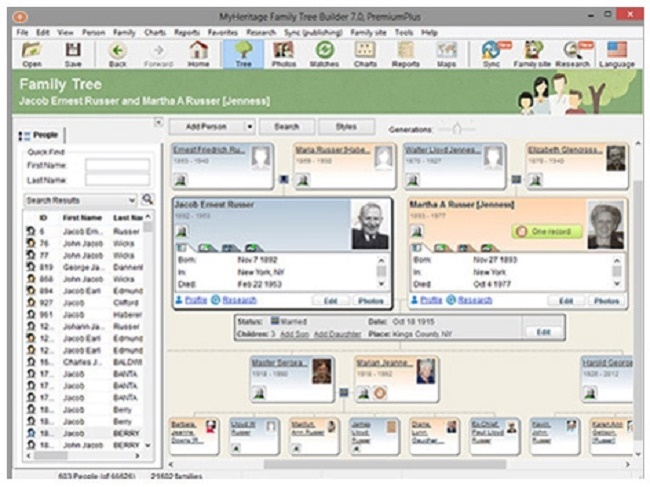This screenshot has width=650, height=487.
Task: Select the Walter Lloyd Jennes... parent card
Action: [x=455, y=166]
